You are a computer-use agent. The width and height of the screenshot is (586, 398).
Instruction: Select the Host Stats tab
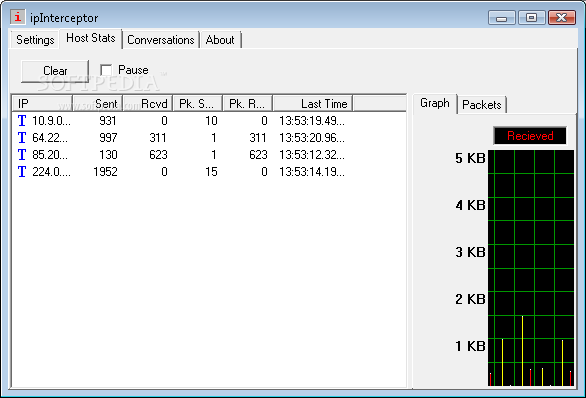(90, 38)
